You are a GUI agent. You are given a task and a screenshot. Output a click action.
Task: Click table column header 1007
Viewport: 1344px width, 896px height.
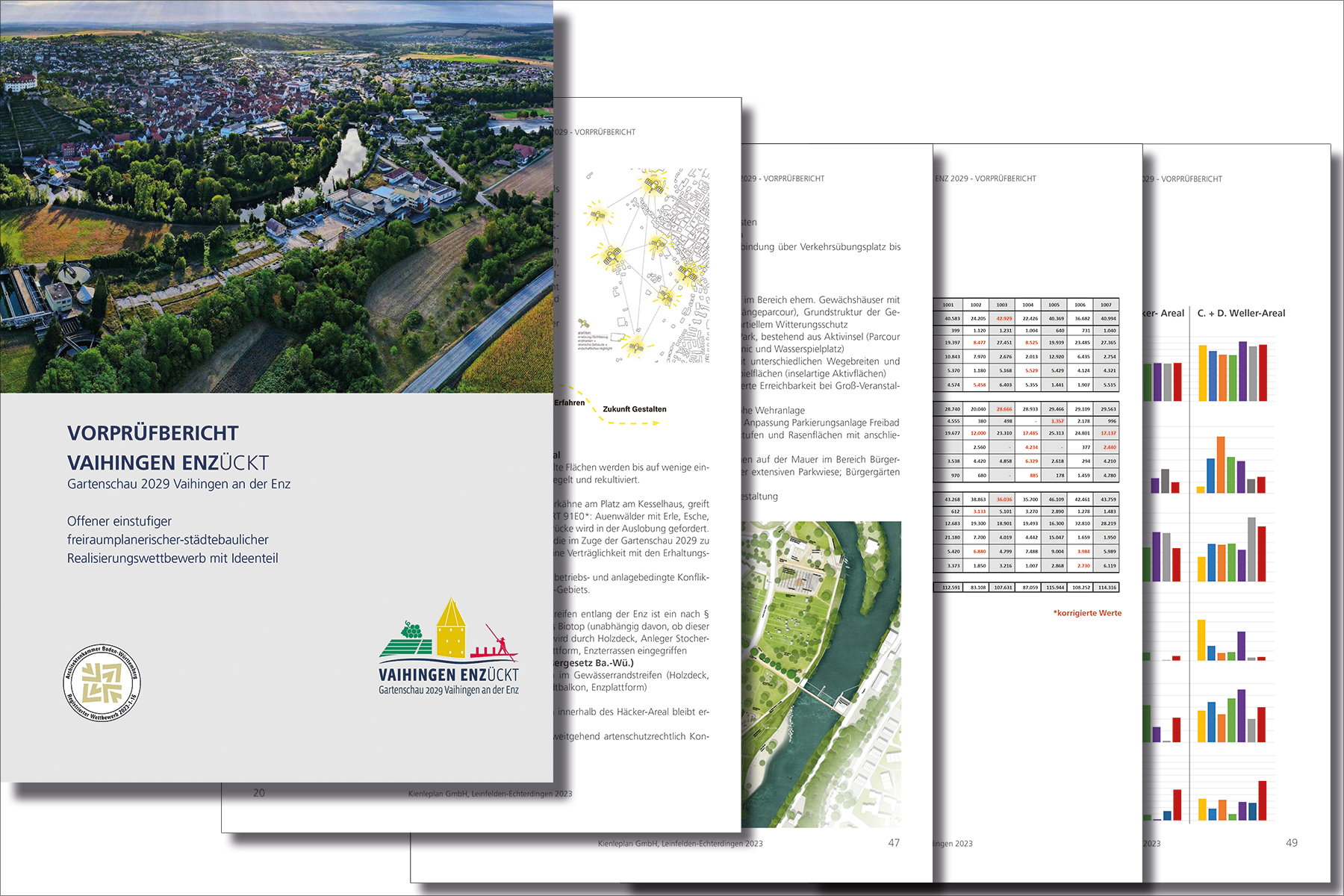pos(1106,305)
